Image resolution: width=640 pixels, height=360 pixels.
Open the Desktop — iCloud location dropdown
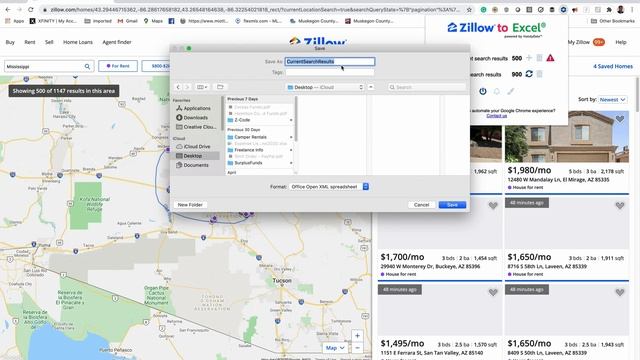(x=325, y=87)
